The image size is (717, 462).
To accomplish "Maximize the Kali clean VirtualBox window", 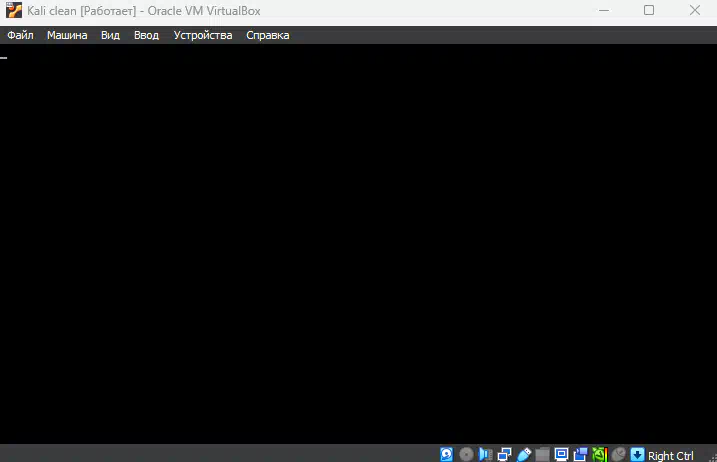I will 649,10.
